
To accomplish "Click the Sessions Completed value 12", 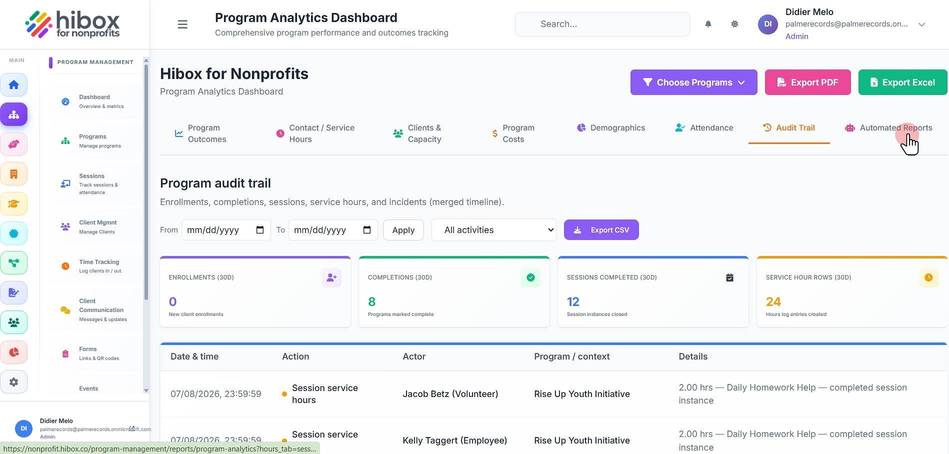I will (x=573, y=301).
